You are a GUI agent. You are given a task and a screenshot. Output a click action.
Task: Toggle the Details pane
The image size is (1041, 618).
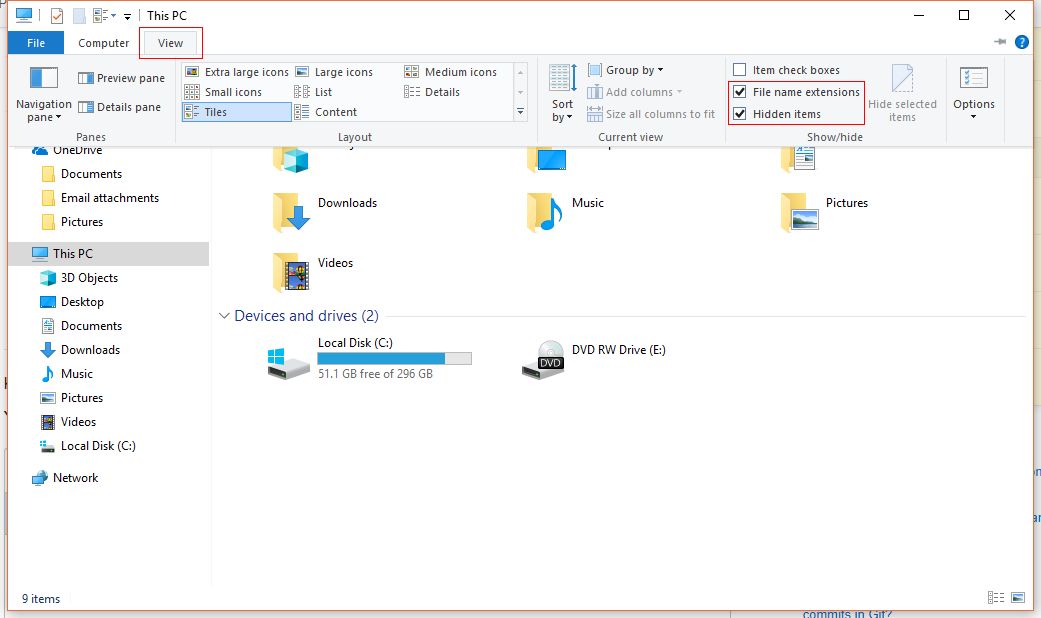tap(120, 107)
